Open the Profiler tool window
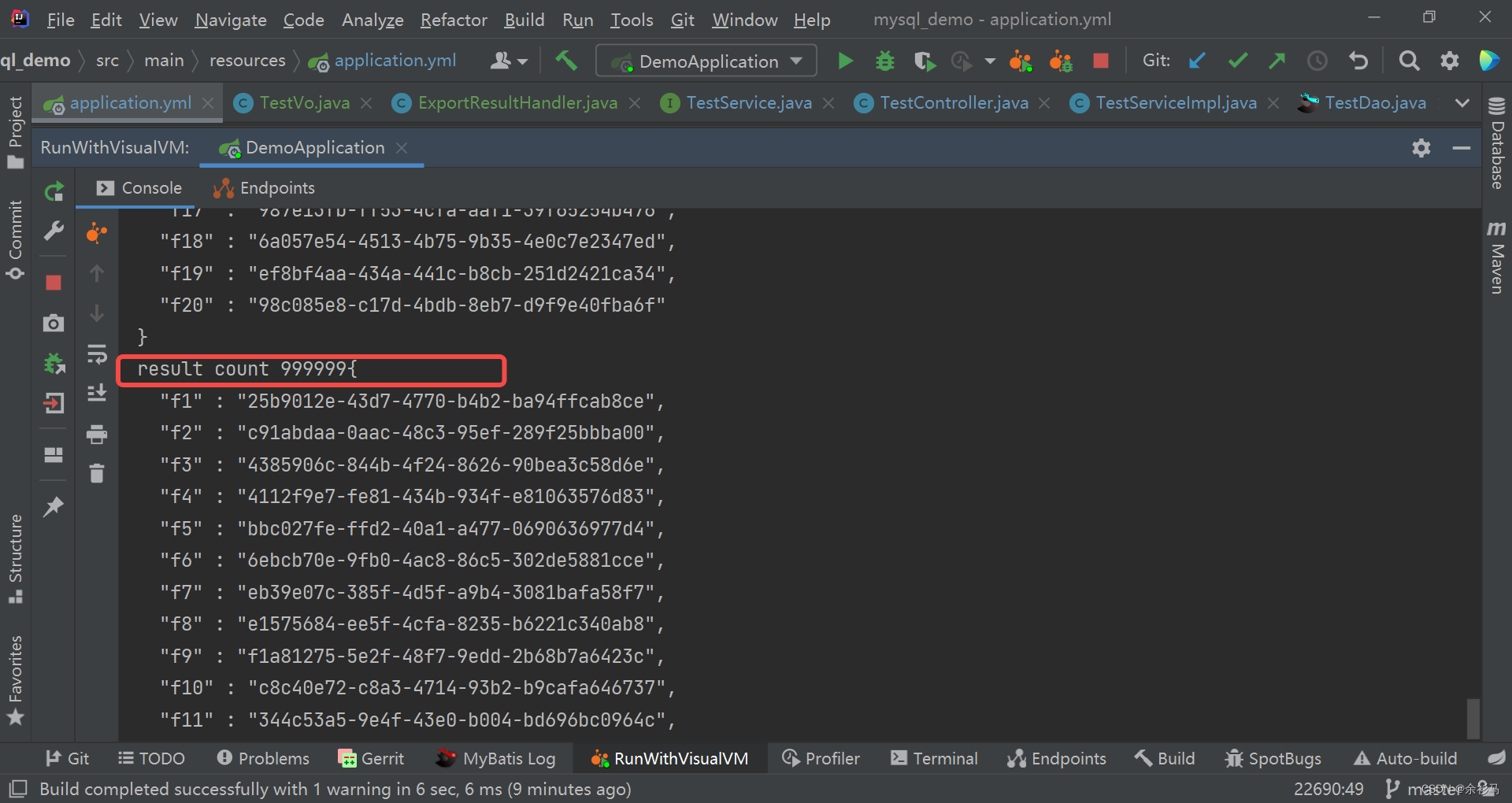 821,758
